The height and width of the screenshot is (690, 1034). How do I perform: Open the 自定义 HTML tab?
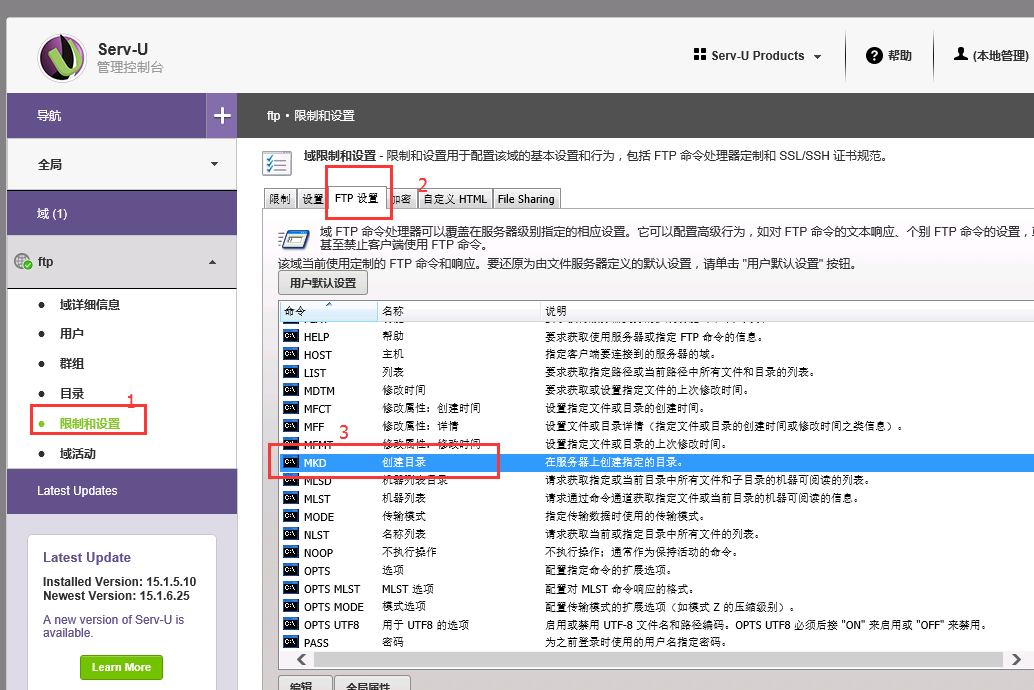pyautogui.click(x=455, y=199)
